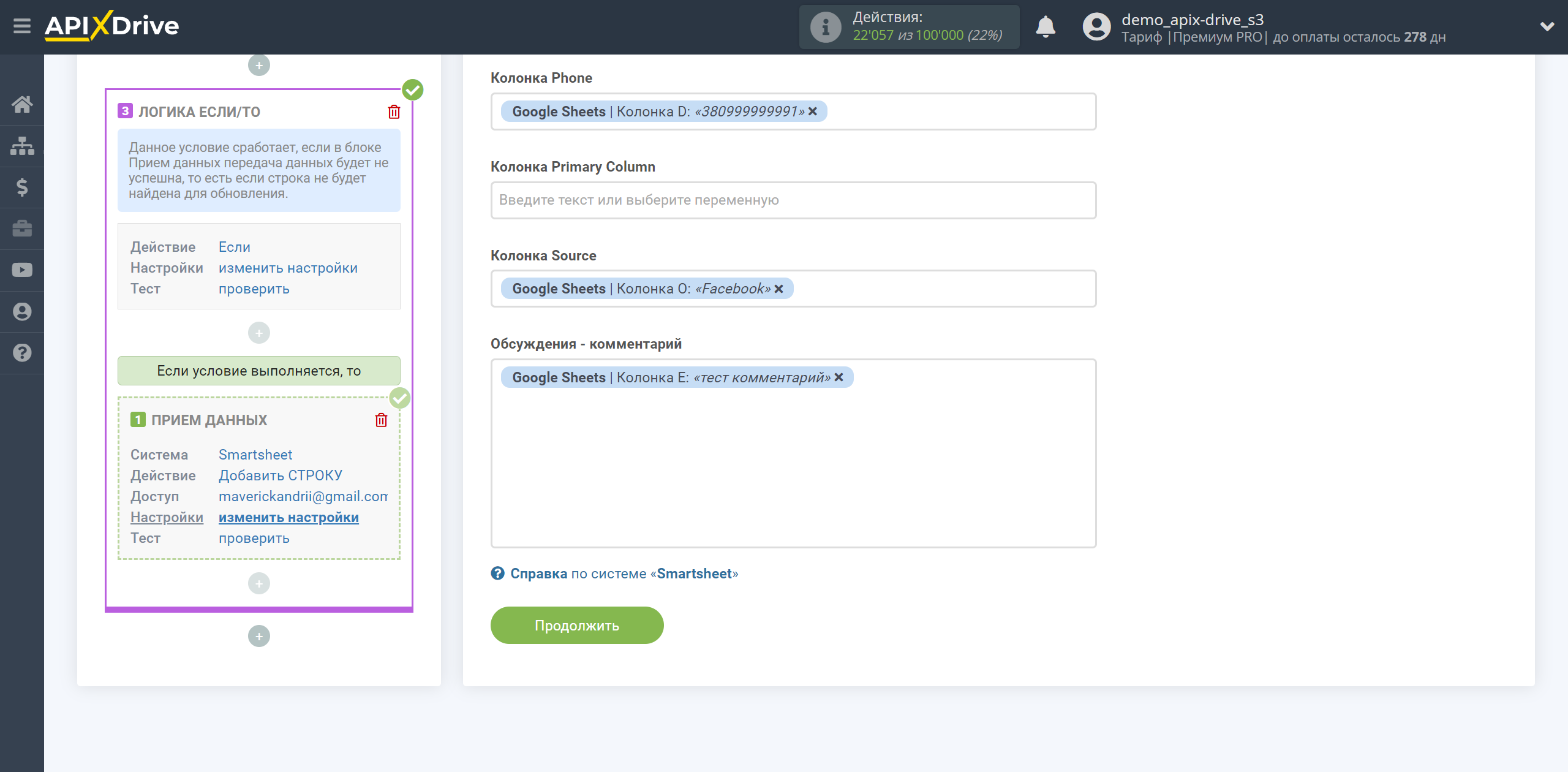
Task: Remove Колонка D variable from Phone field
Action: click(813, 112)
